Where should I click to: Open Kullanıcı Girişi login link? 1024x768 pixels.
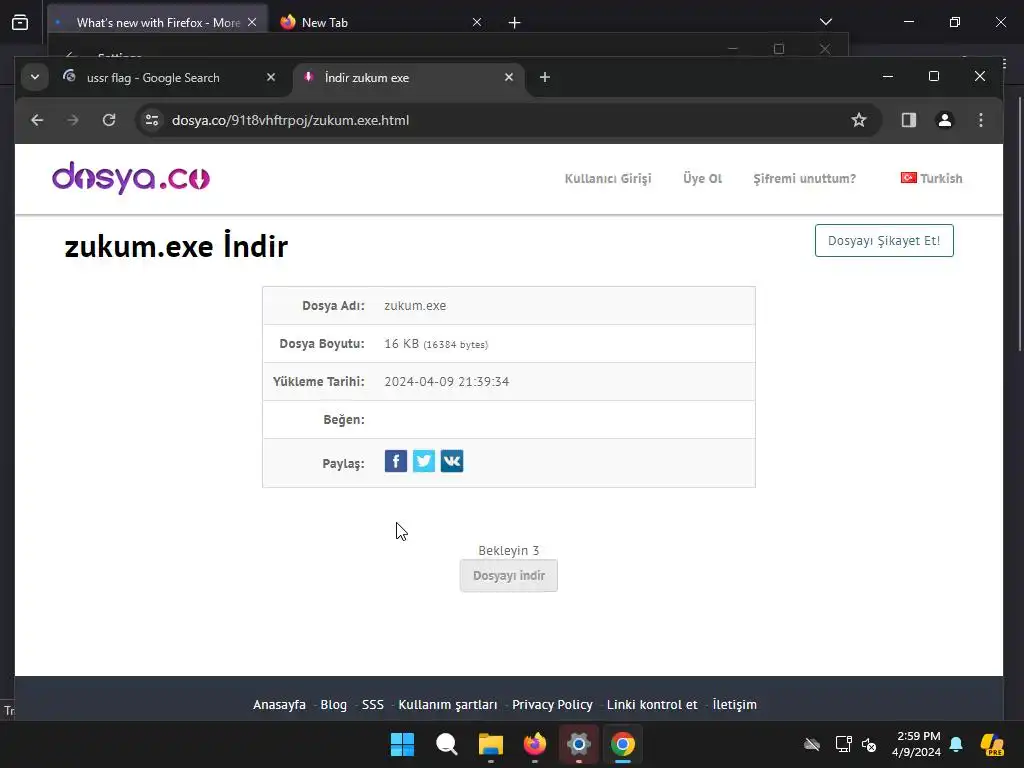click(608, 178)
